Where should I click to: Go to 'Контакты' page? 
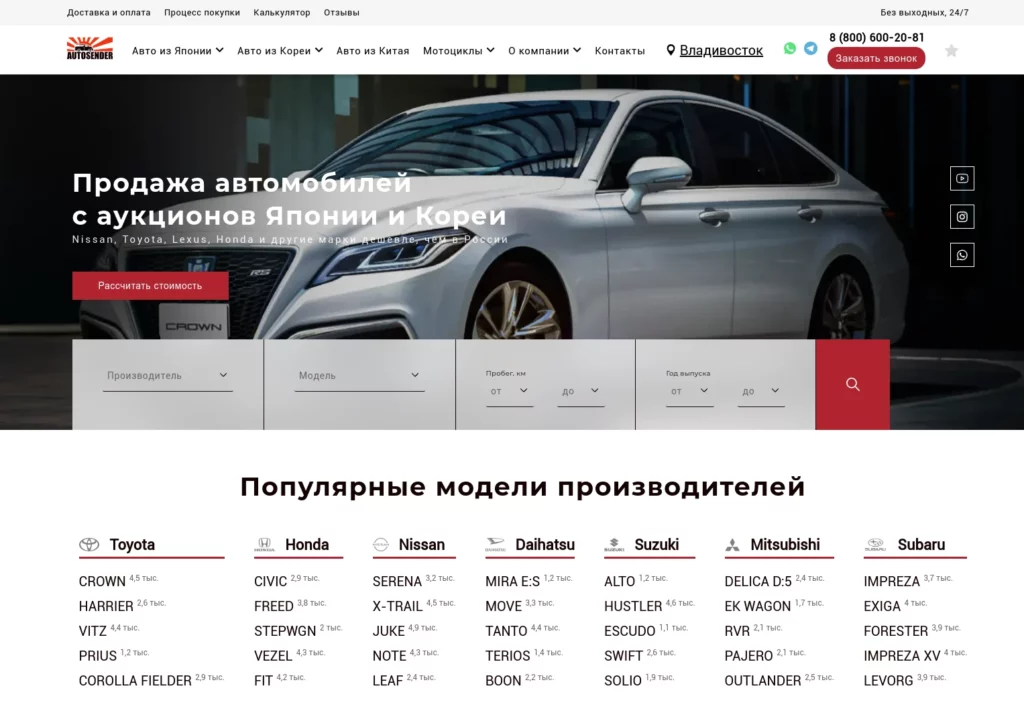tap(620, 50)
